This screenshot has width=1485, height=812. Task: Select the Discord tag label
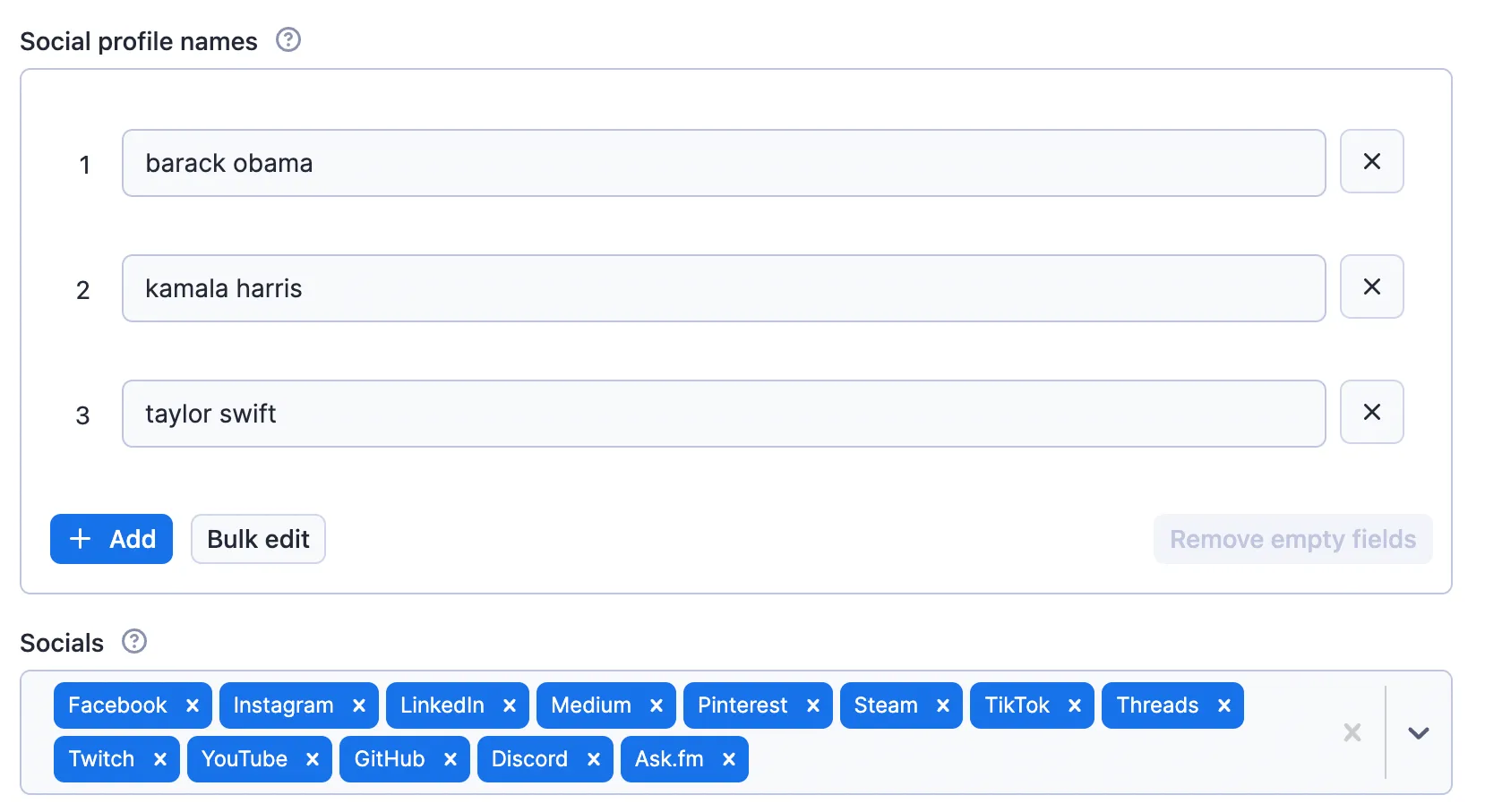(x=529, y=759)
